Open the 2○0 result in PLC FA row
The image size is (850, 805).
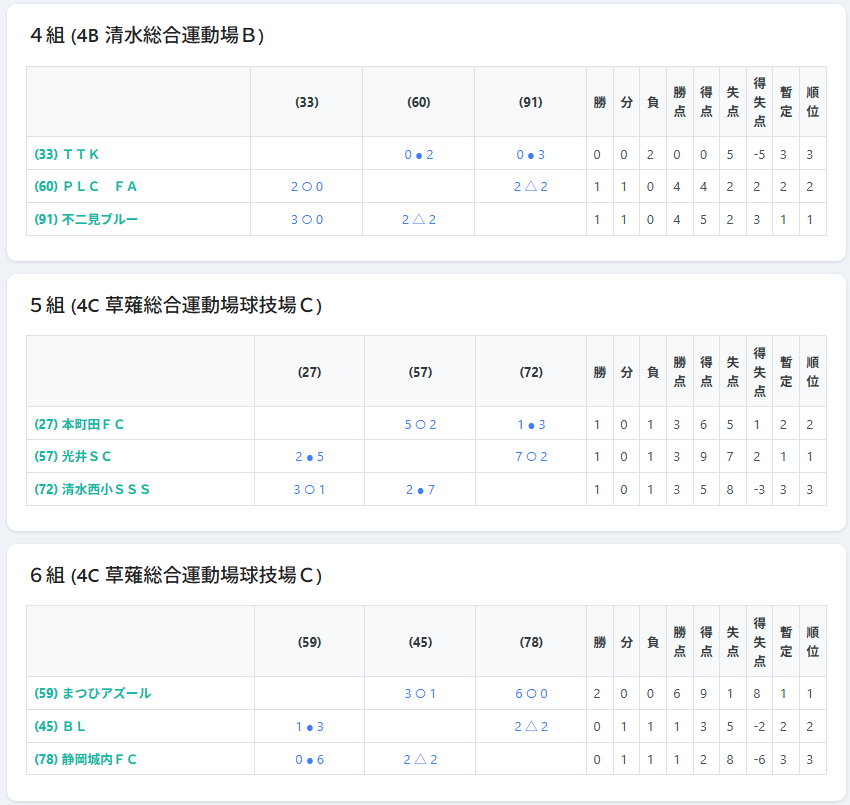tap(307, 186)
